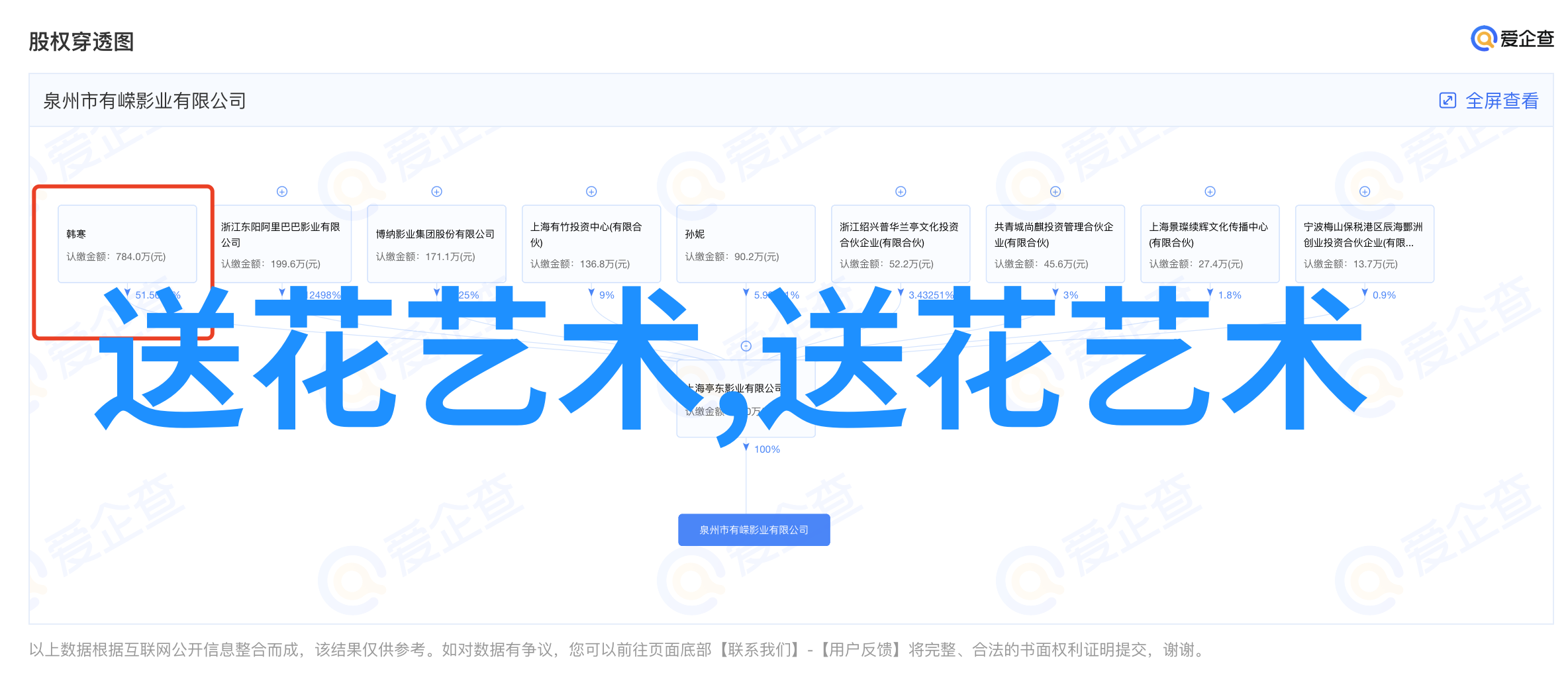Select the 孙妮 shareholder card
Viewport: 1568px width, 679px height.
tap(746, 244)
